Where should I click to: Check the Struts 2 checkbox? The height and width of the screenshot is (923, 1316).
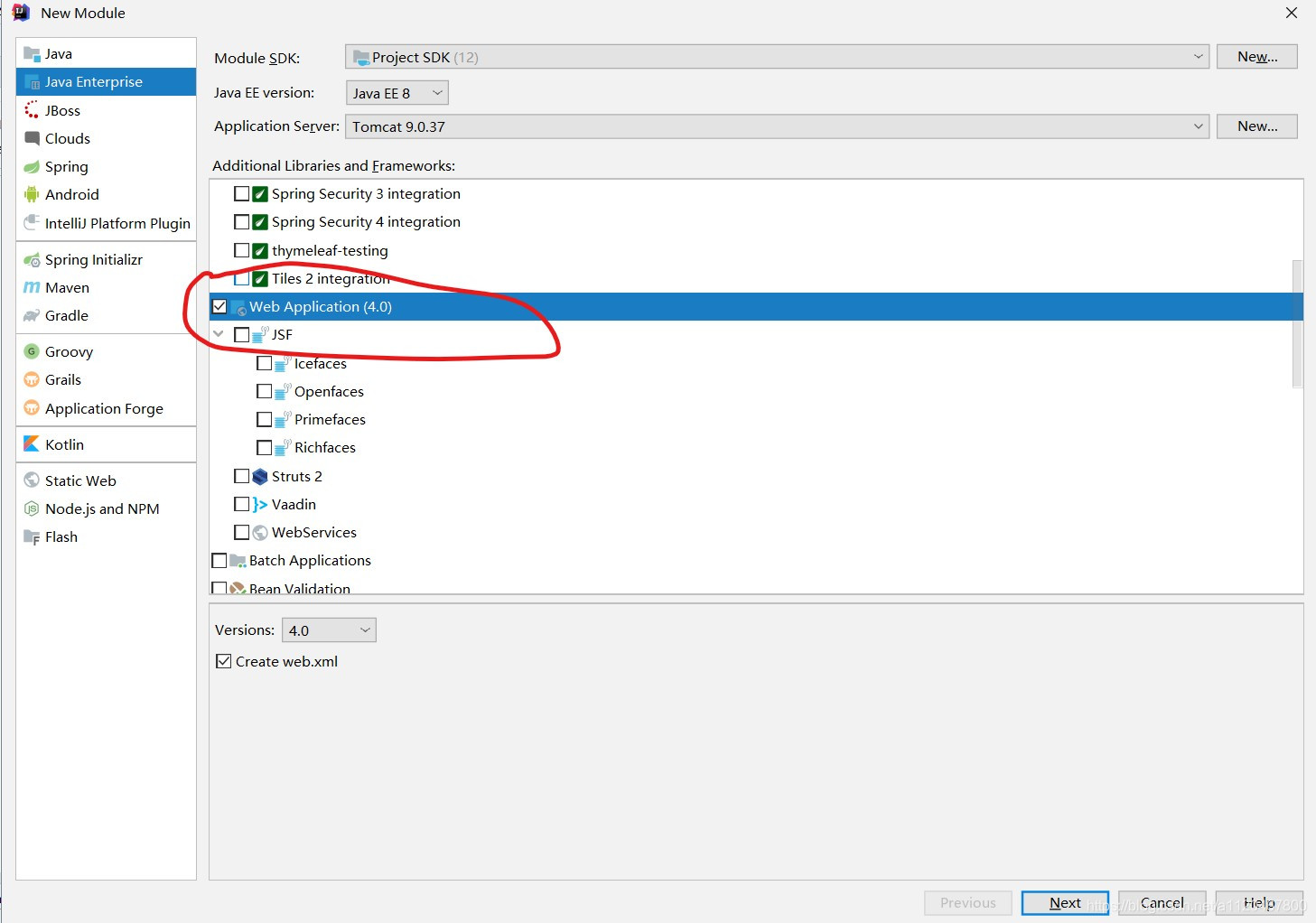coord(241,476)
